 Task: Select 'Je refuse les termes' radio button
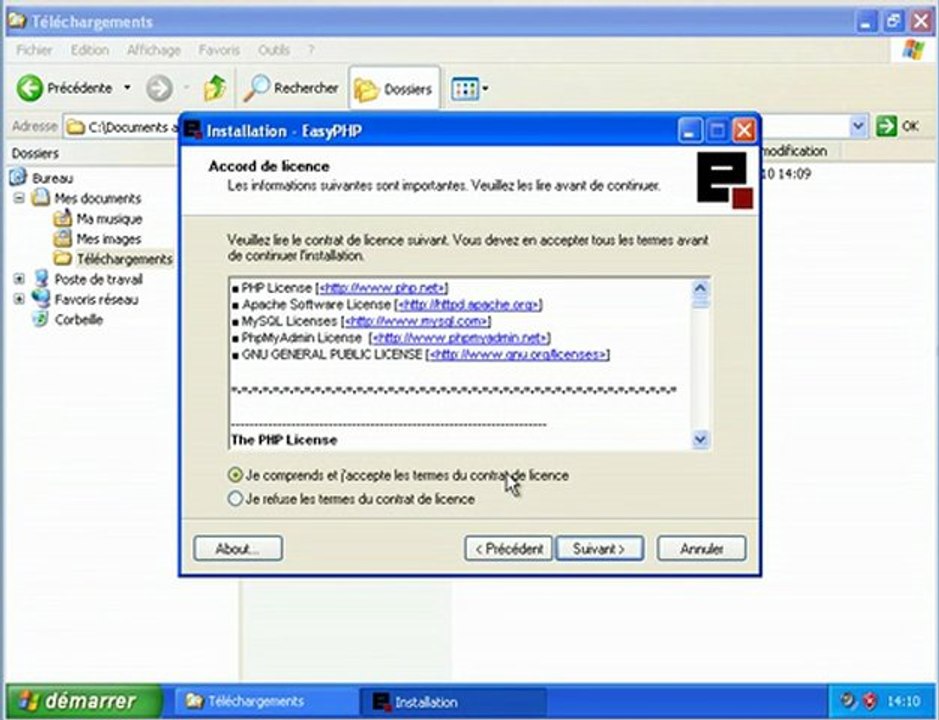pyautogui.click(x=235, y=498)
